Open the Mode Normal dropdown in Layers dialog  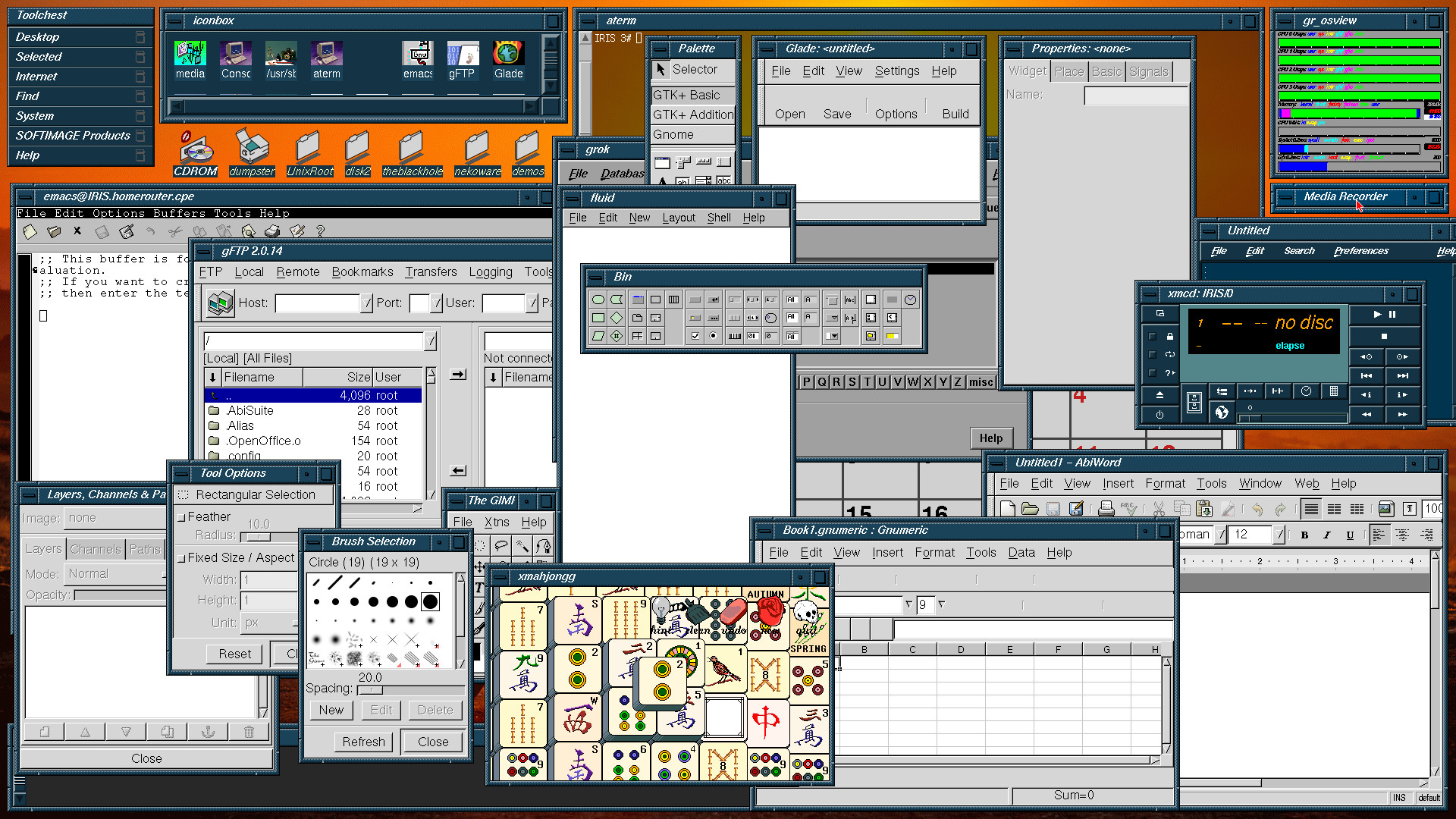coord(114,574)
